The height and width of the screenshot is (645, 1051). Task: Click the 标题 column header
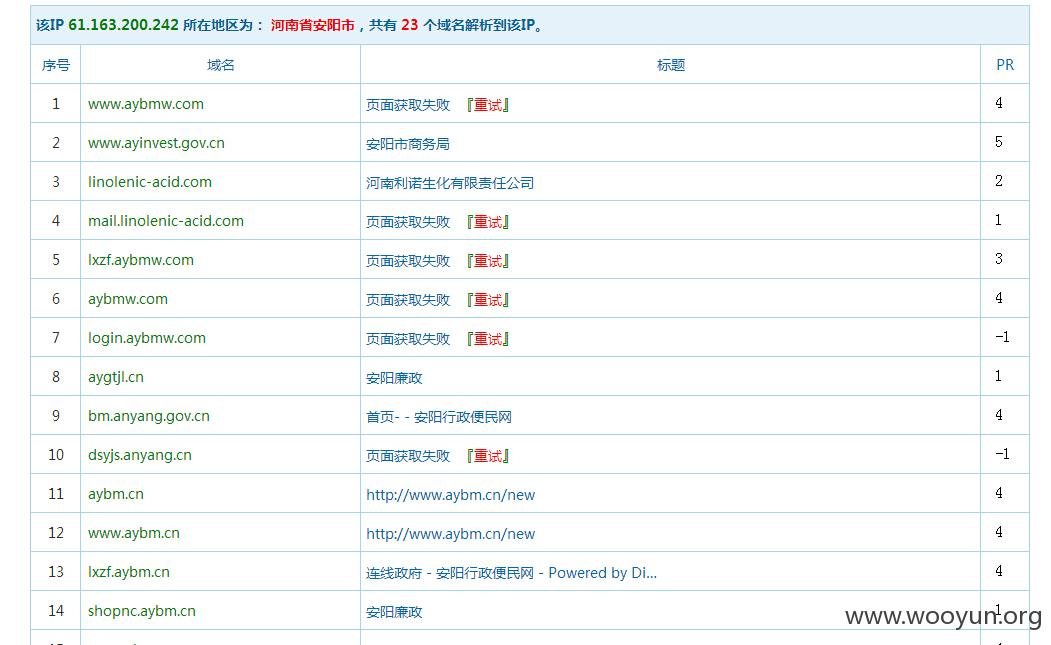pos(670,65)
